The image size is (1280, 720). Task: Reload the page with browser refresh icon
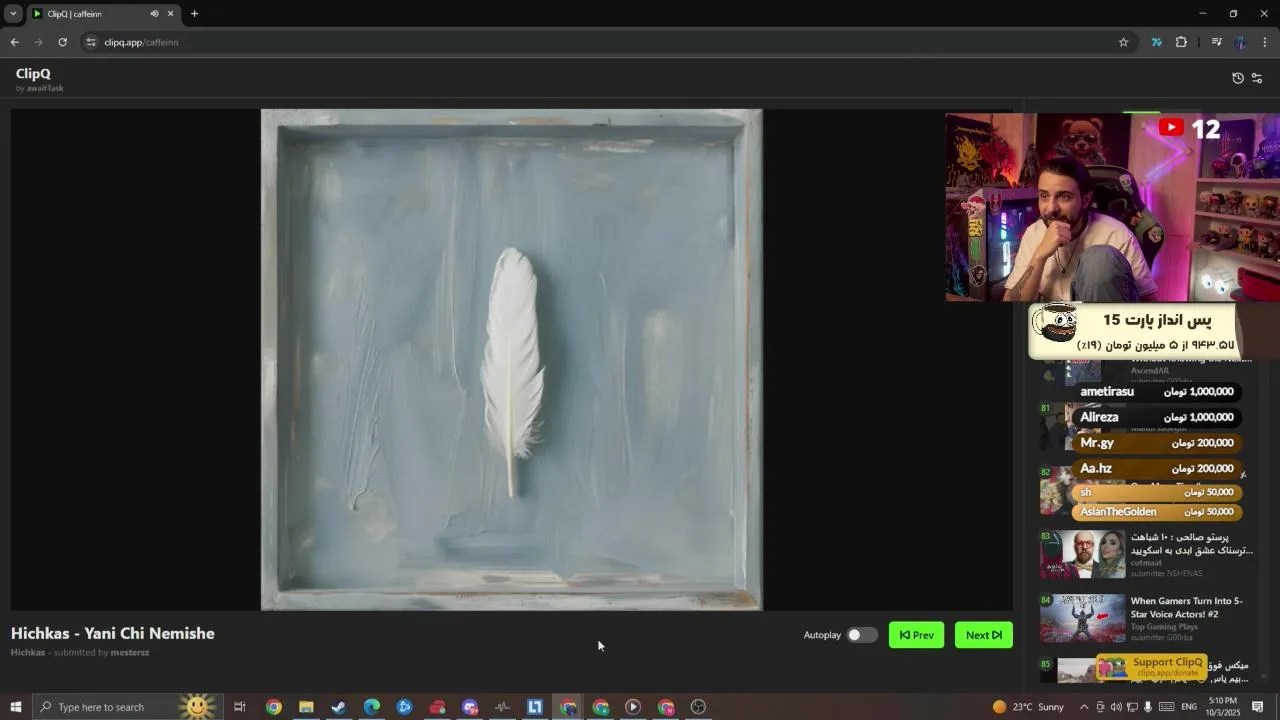(62, 42)
